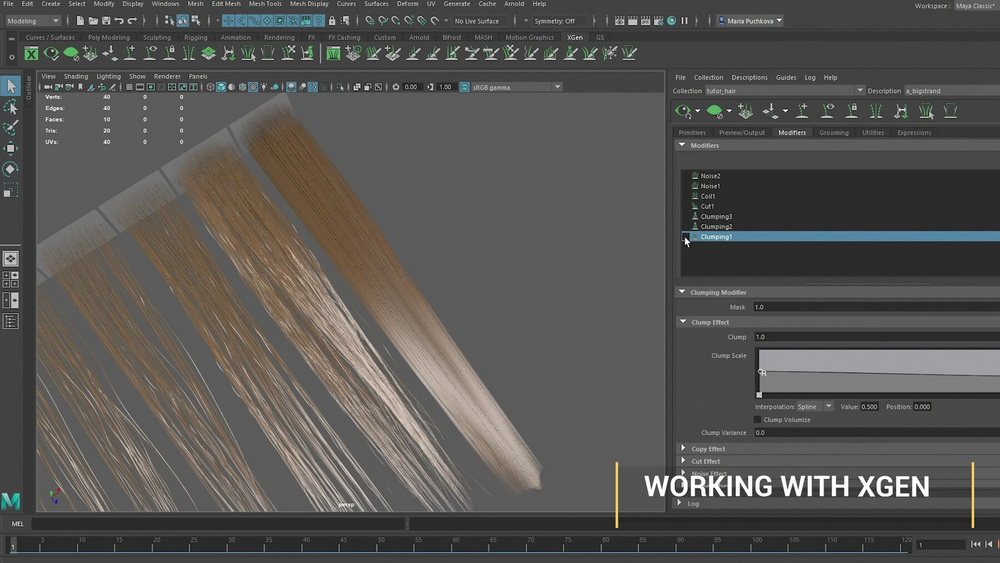1000x563 pixels.
Task: Click the update preview eye icon in XGen panel
Action: 683,112
